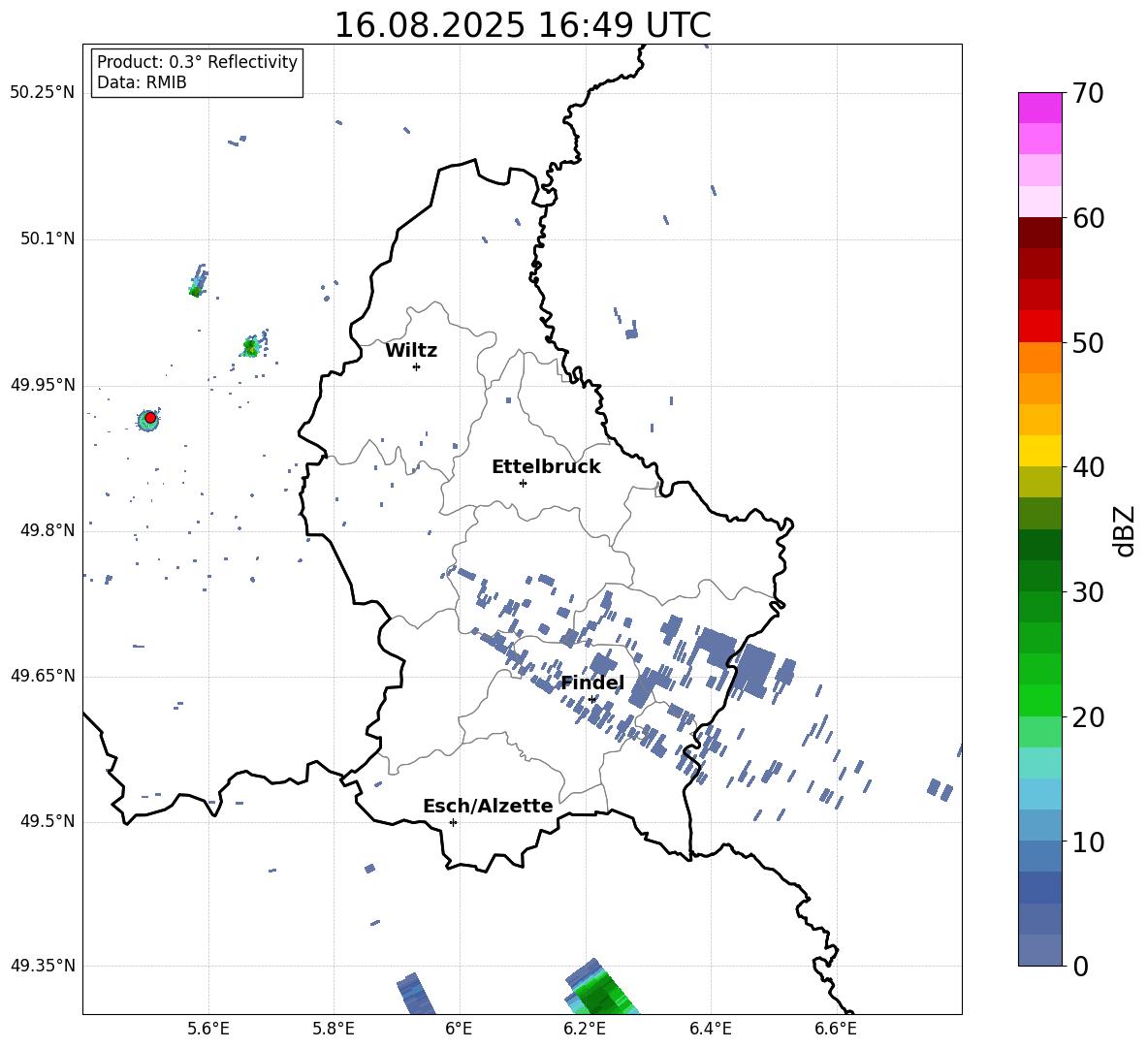Click the 30 value on colorbar
1148x1048 pixels.
click(1088, 592)
